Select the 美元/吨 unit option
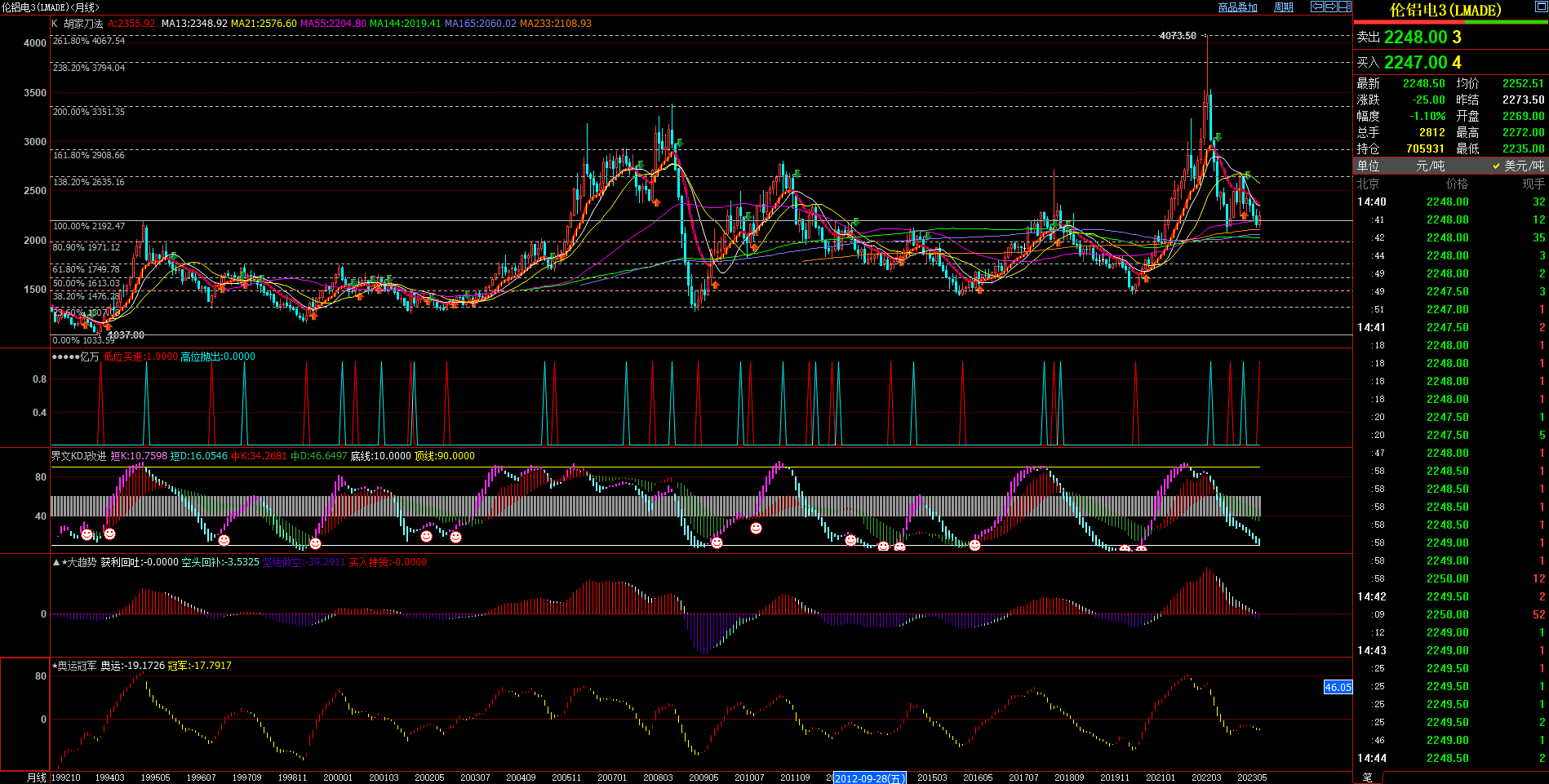This screenshot has height=784, width=1549. click(x=1523, y=166)
